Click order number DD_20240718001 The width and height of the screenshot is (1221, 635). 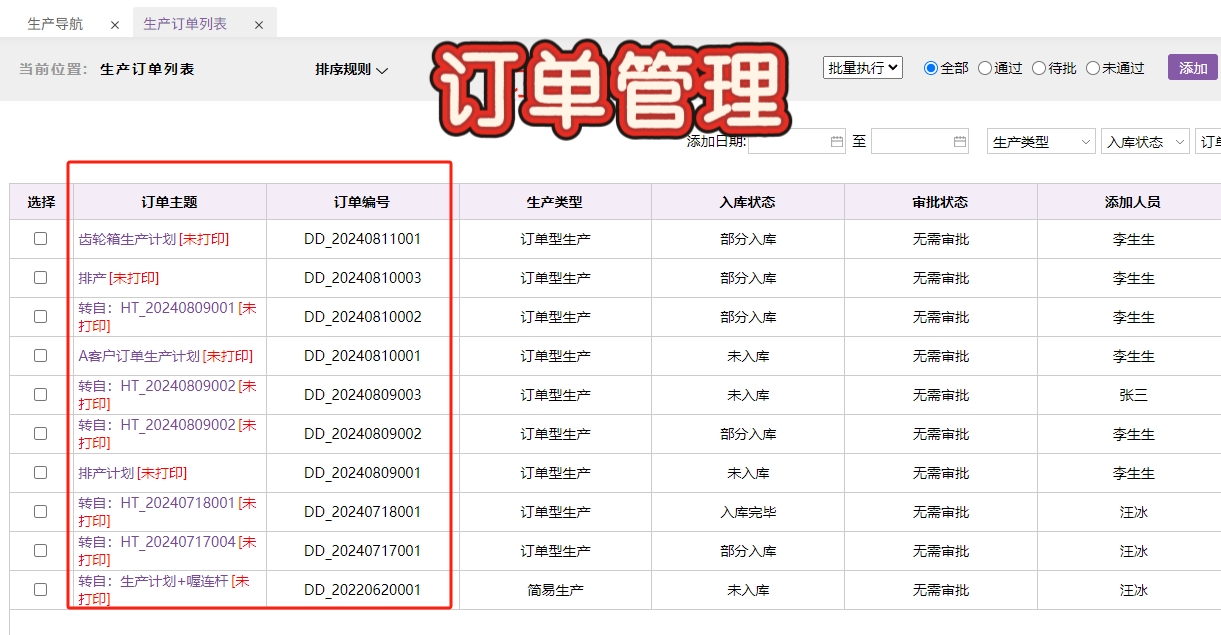pos(363,512)
